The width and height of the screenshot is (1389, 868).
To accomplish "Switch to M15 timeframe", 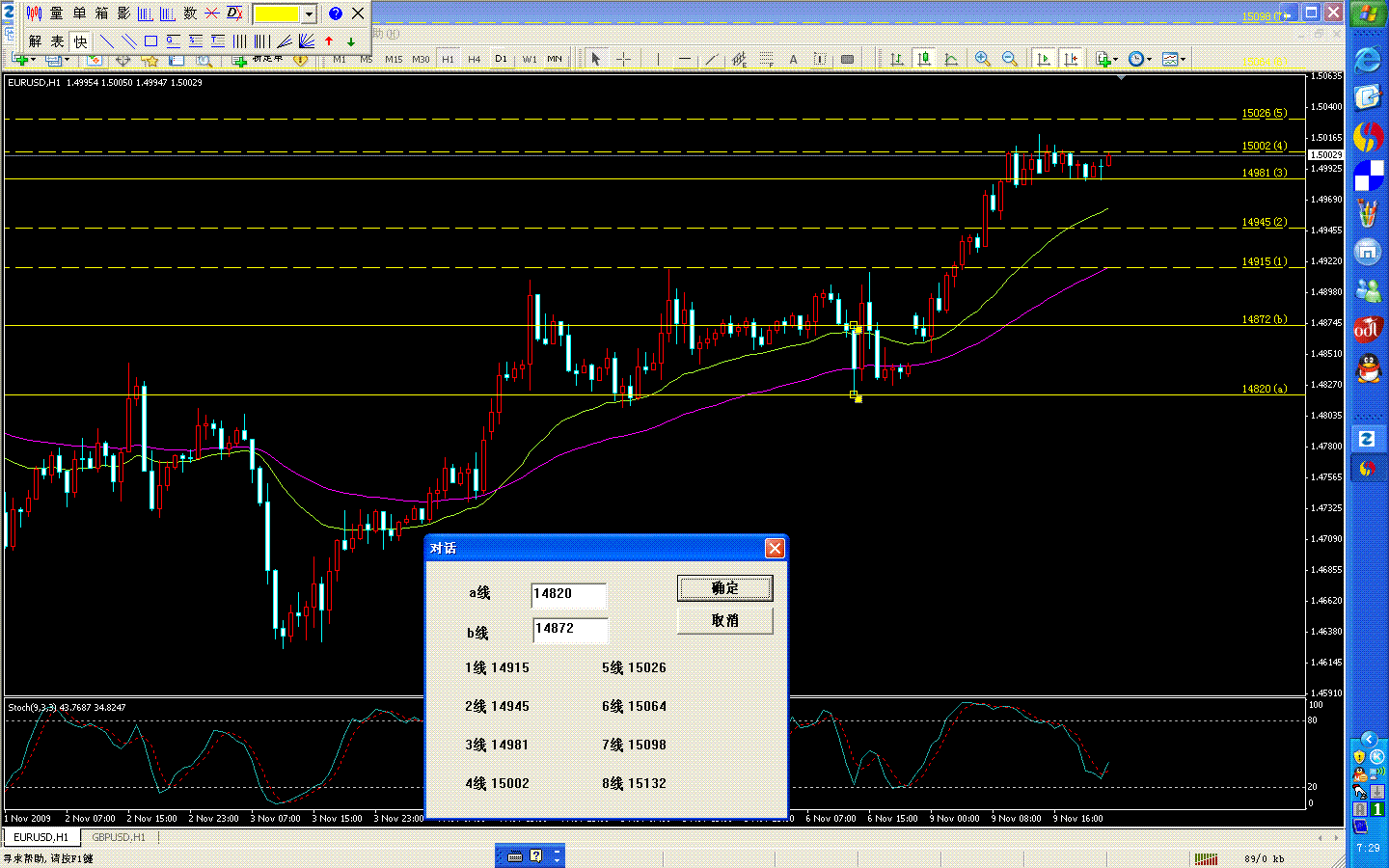I will (x=394, y=60).
